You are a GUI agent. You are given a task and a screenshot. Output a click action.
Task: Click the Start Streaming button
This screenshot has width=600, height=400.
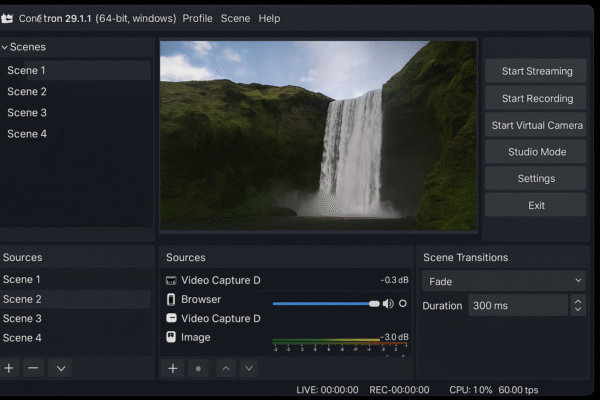click(x=536, y=71)
